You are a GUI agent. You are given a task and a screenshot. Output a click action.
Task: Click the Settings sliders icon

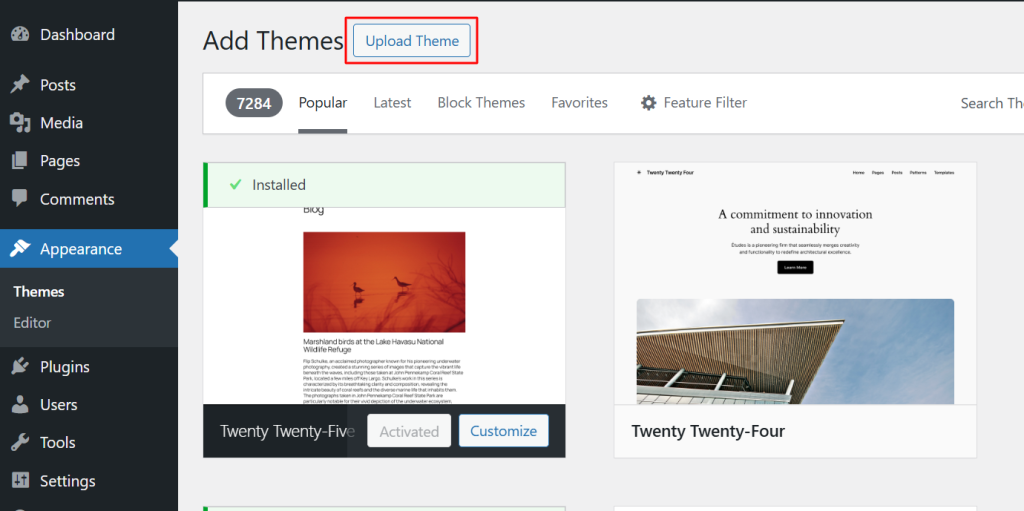20,481
